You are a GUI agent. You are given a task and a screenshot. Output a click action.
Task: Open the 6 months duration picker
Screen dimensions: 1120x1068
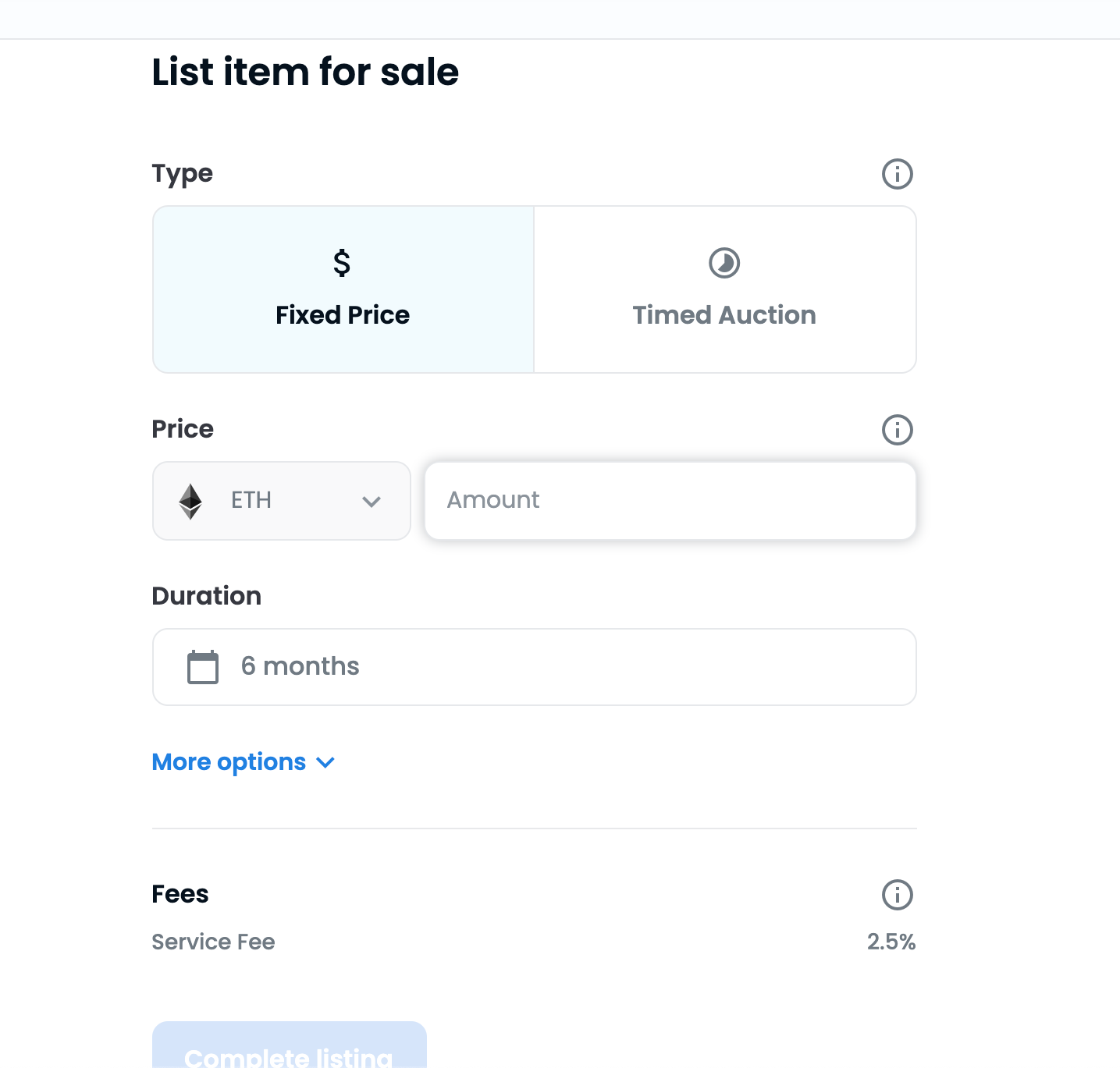534,667
